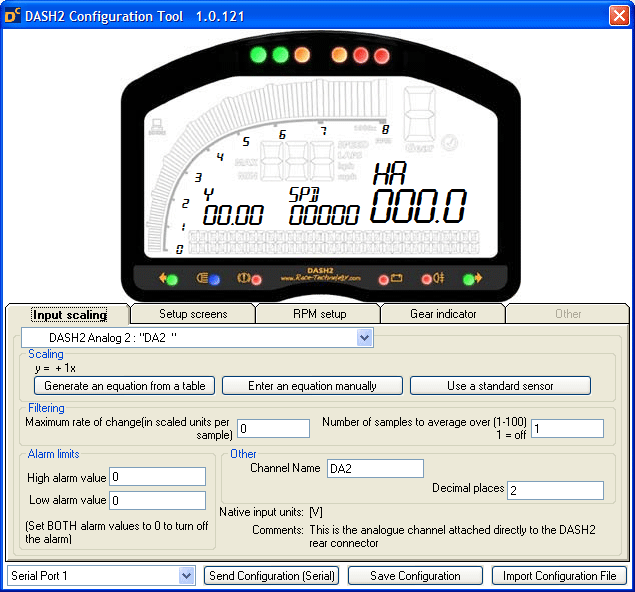Expand the Serial Port 1 dropdown

point(186,575)
